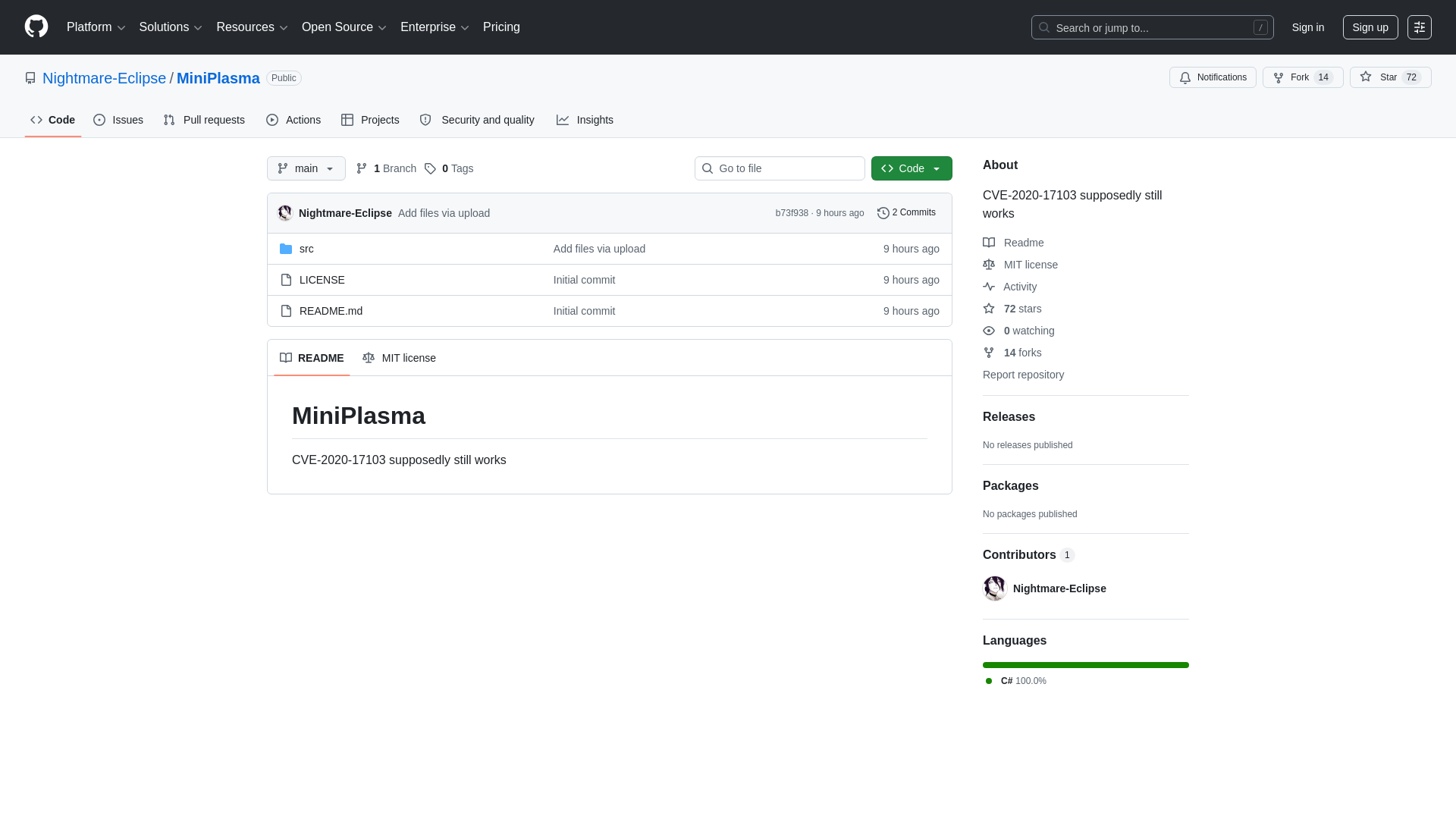
Task: Open the src folder
Action: pyautogui.click(x=306, y=249)
